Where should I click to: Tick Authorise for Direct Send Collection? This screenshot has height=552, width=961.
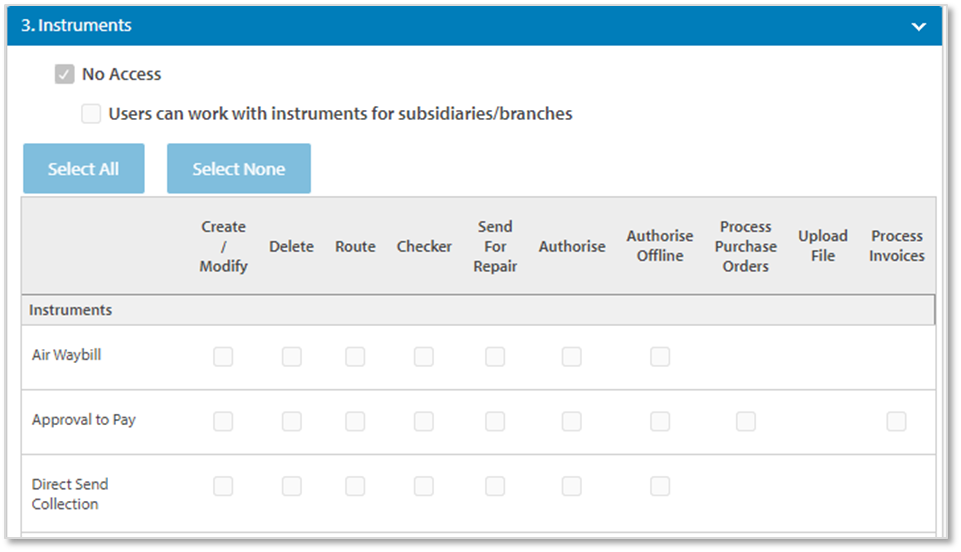[571, 486]
